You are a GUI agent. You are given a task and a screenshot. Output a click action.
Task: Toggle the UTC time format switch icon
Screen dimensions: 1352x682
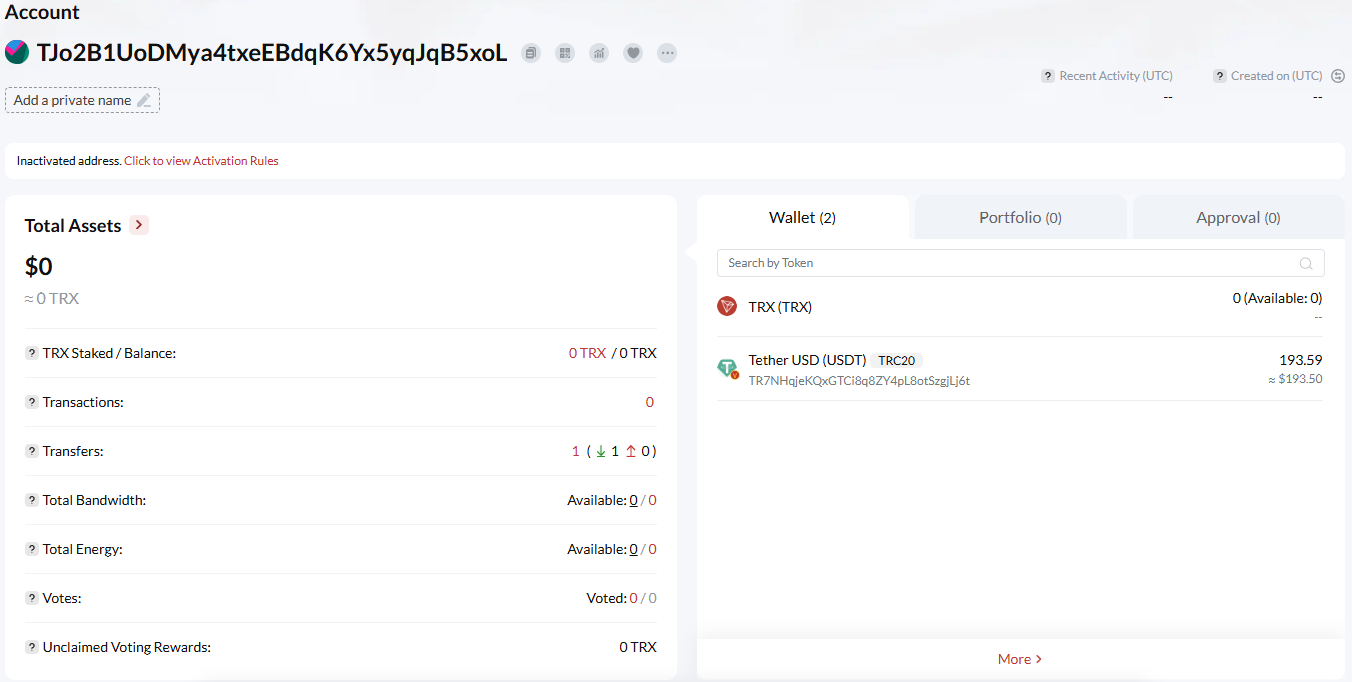pyautogui.click(x=1338, y=76)
